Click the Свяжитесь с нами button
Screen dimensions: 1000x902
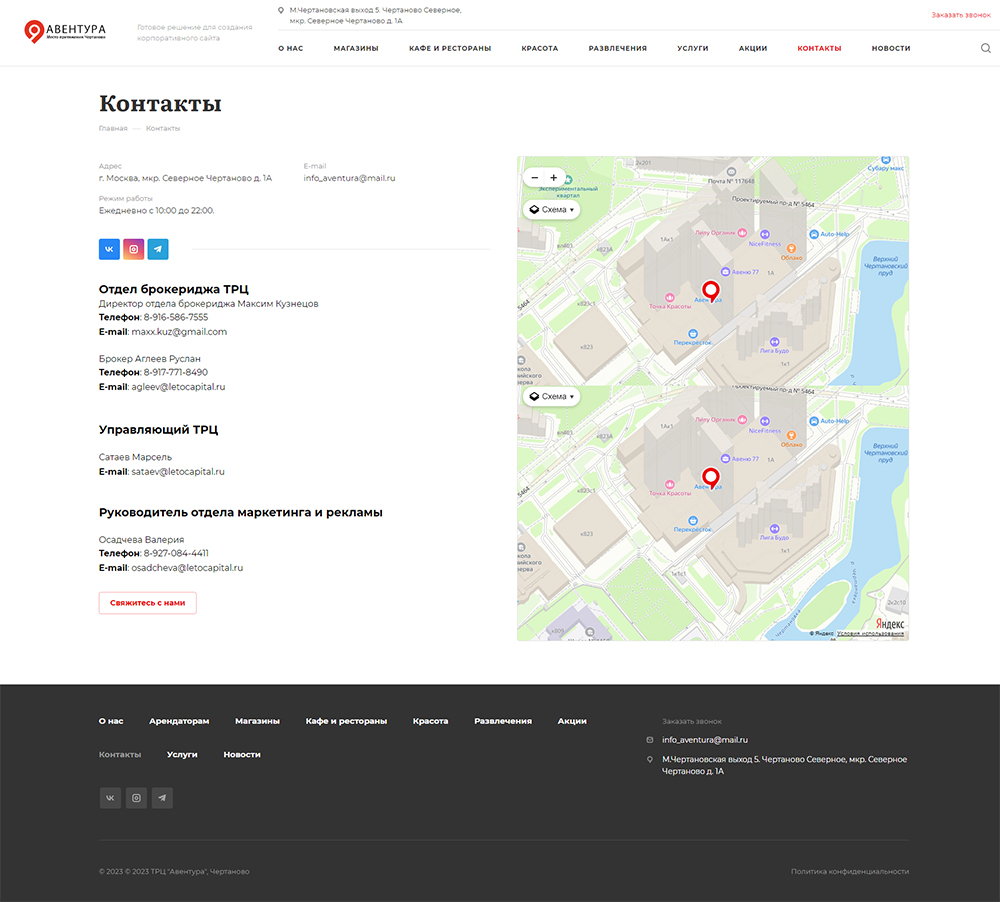point(147,603)
